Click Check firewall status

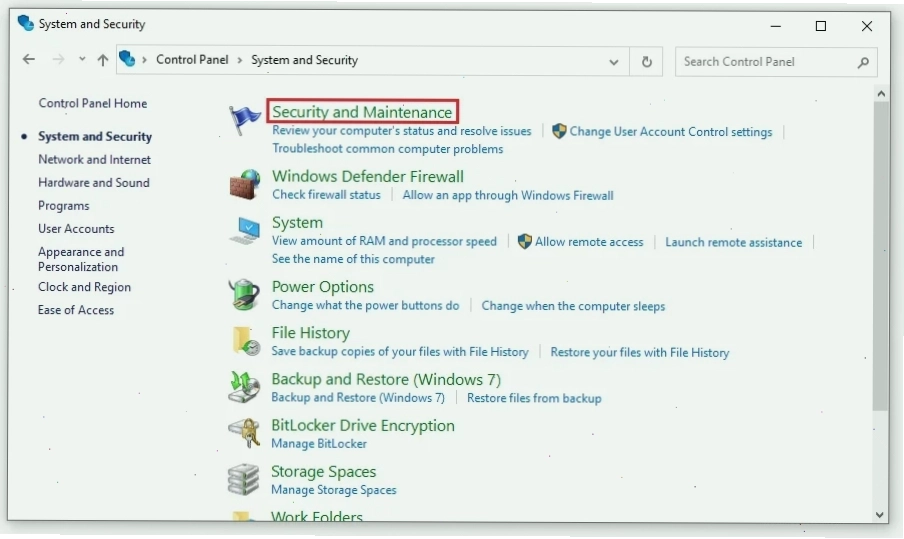point(326,195)
